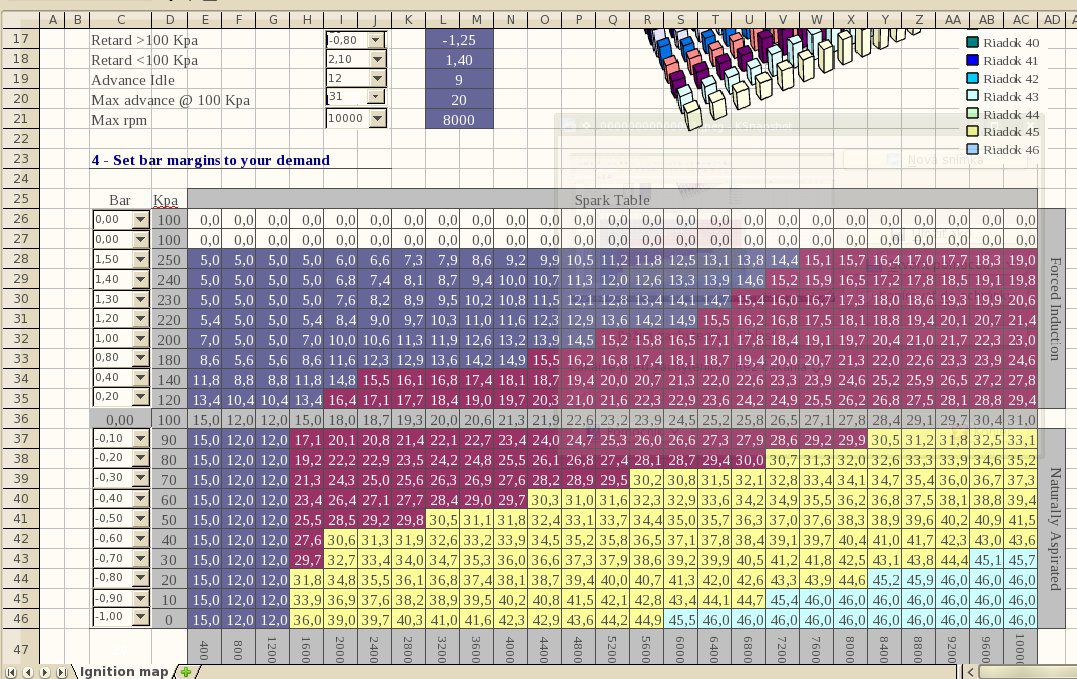Select the Spark Table header cell

pyautogui.click(x=612, y=200)
